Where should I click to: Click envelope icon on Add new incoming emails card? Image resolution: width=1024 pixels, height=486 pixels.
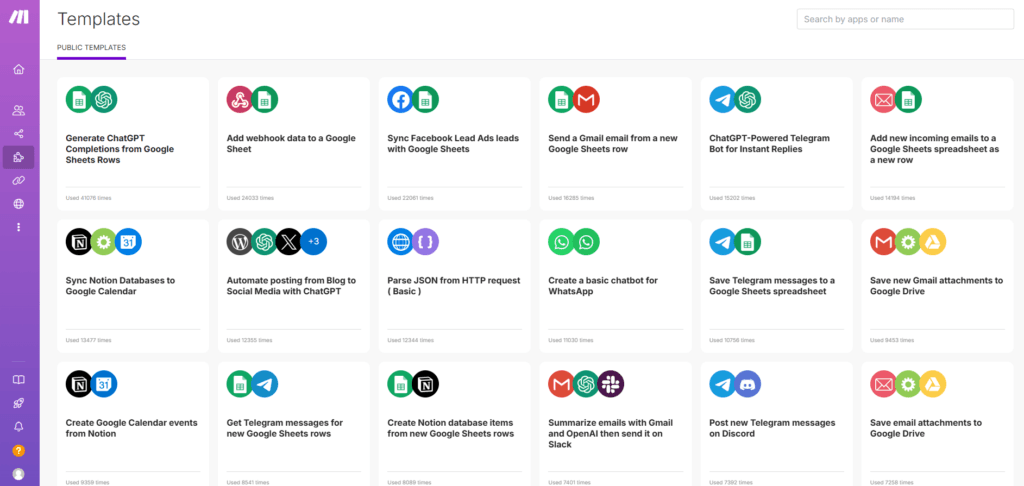884,99
